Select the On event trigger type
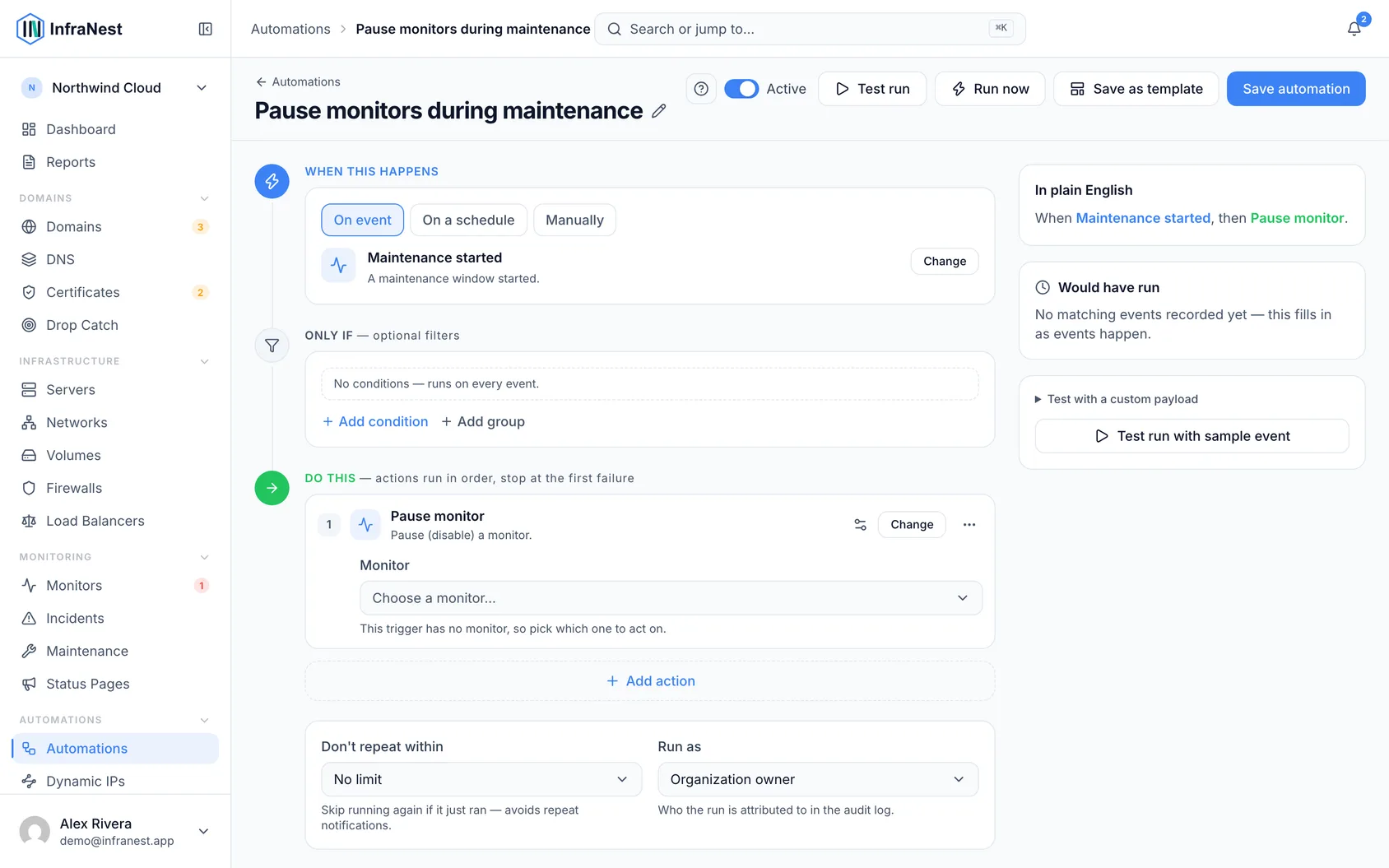Screen dimensions: 1389x868 click(x=363, y=220)
